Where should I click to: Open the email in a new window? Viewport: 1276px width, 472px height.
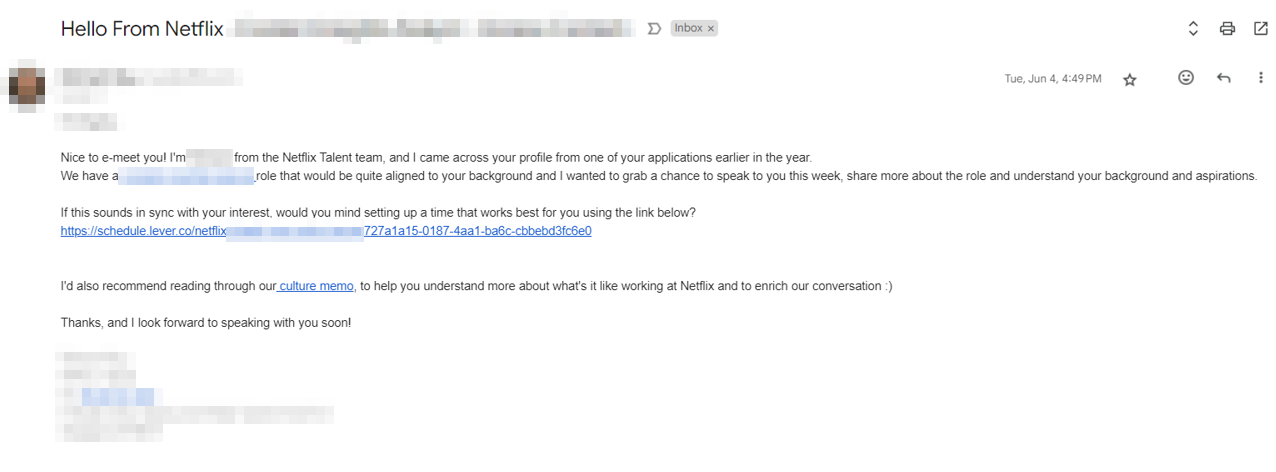pos(1260,29)
